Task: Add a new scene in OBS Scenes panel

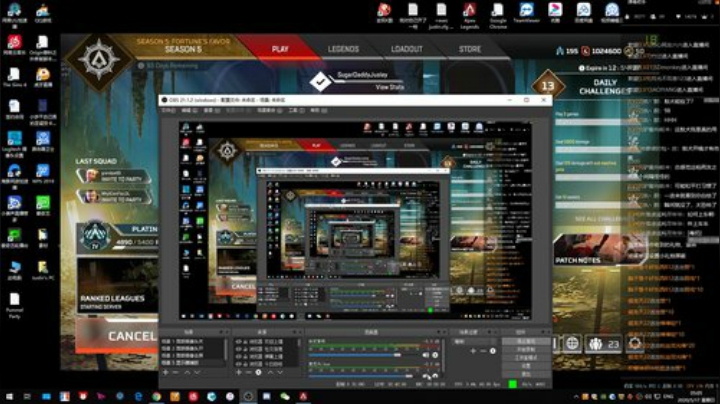Action: coord(166,372)
